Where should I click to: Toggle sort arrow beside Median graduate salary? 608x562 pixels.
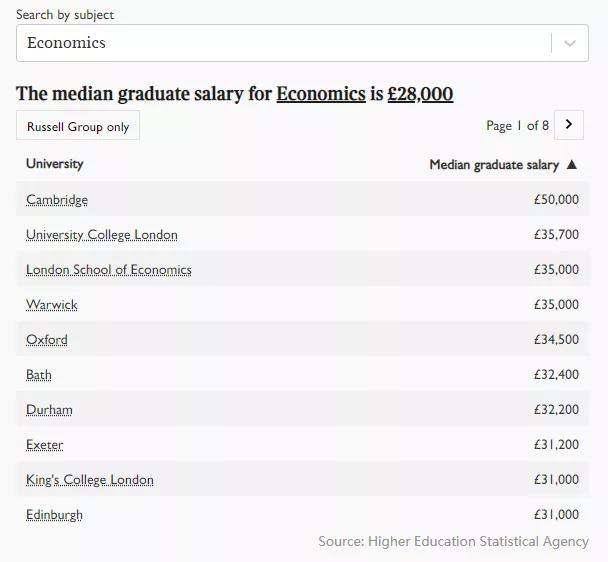click(572, 165)
